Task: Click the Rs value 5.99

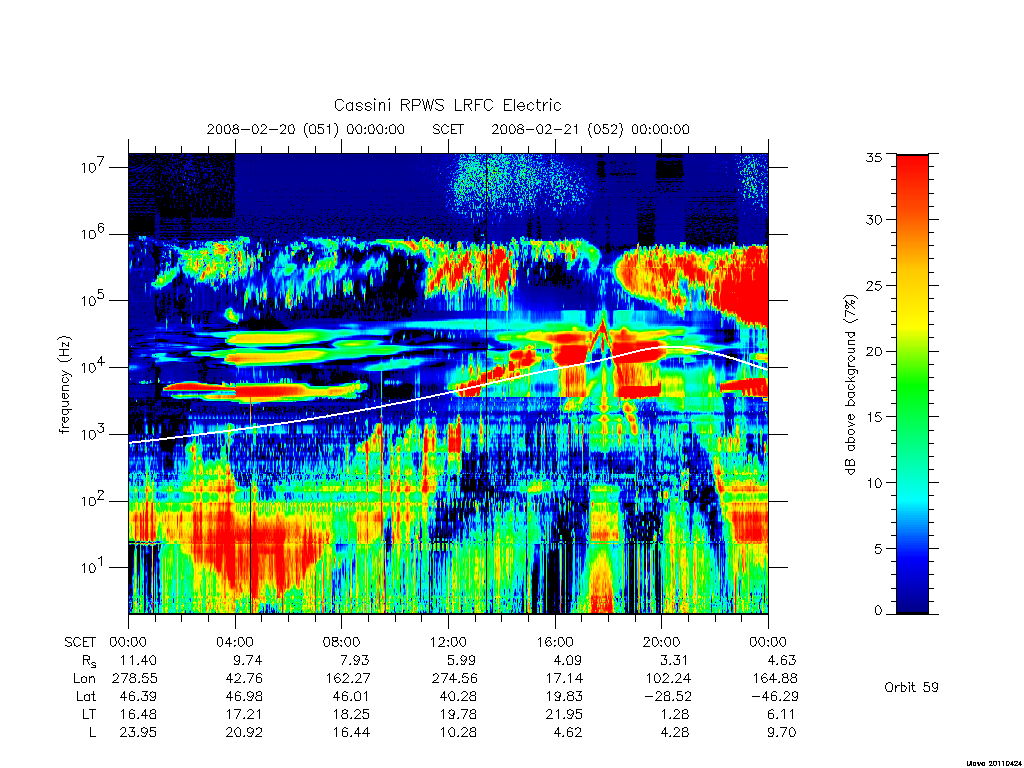Action: [461, 660]
